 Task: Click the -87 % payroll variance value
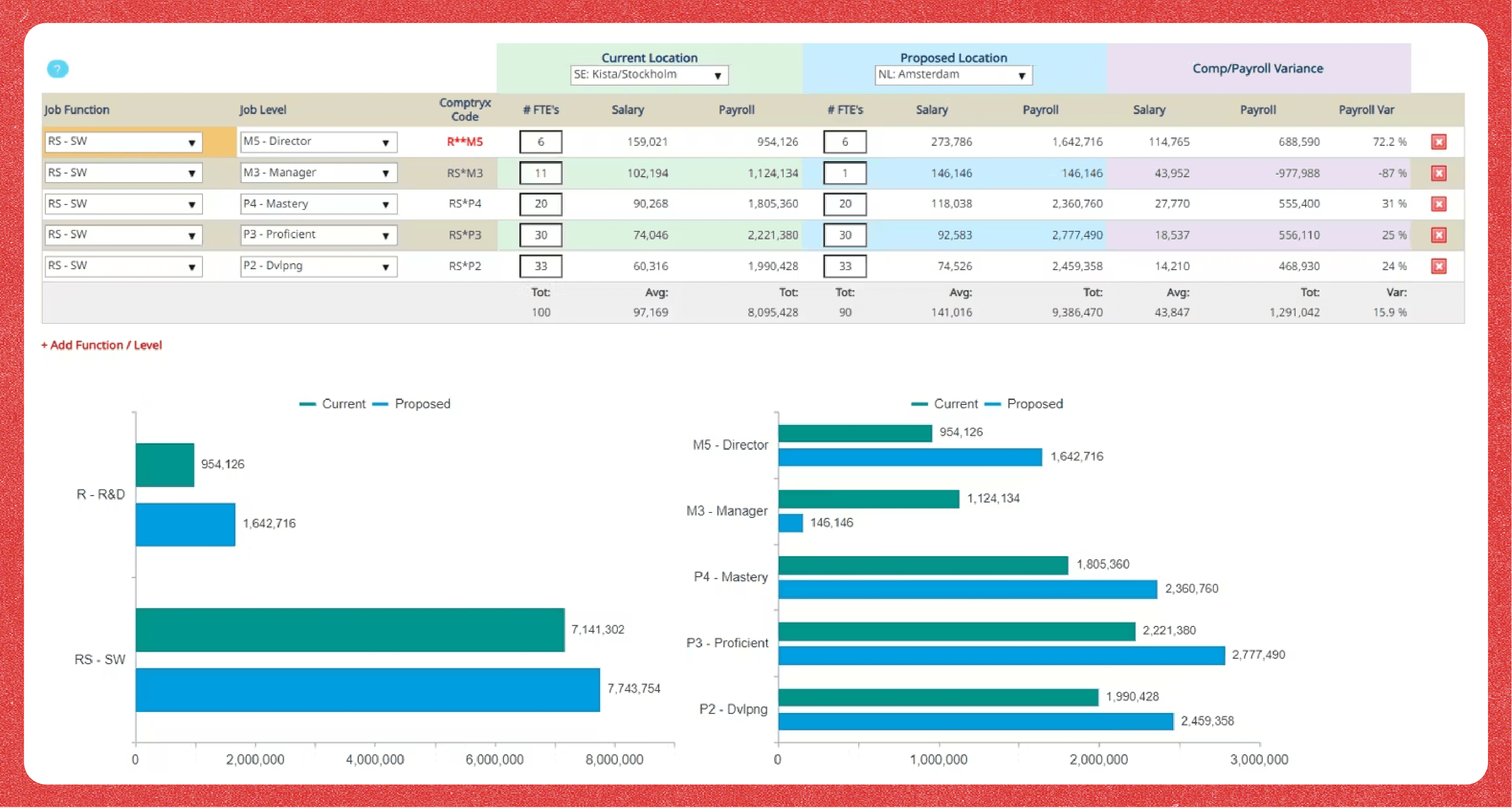1392,173
